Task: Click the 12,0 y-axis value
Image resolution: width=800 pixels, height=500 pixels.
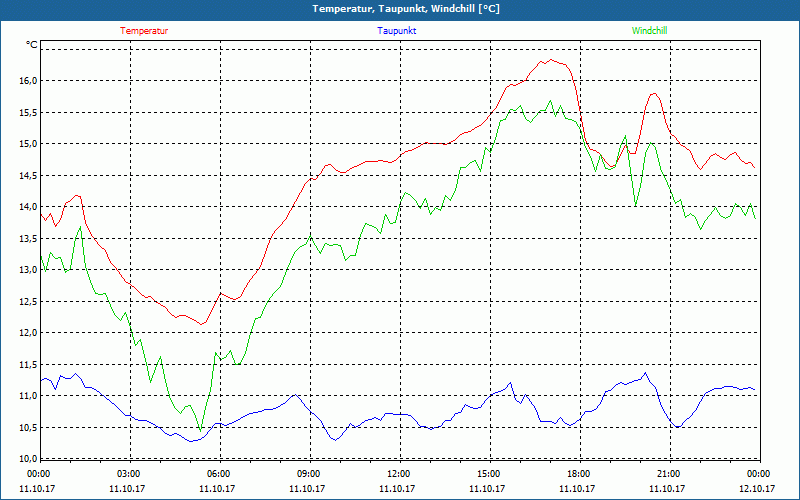Action: click(28, 333)
